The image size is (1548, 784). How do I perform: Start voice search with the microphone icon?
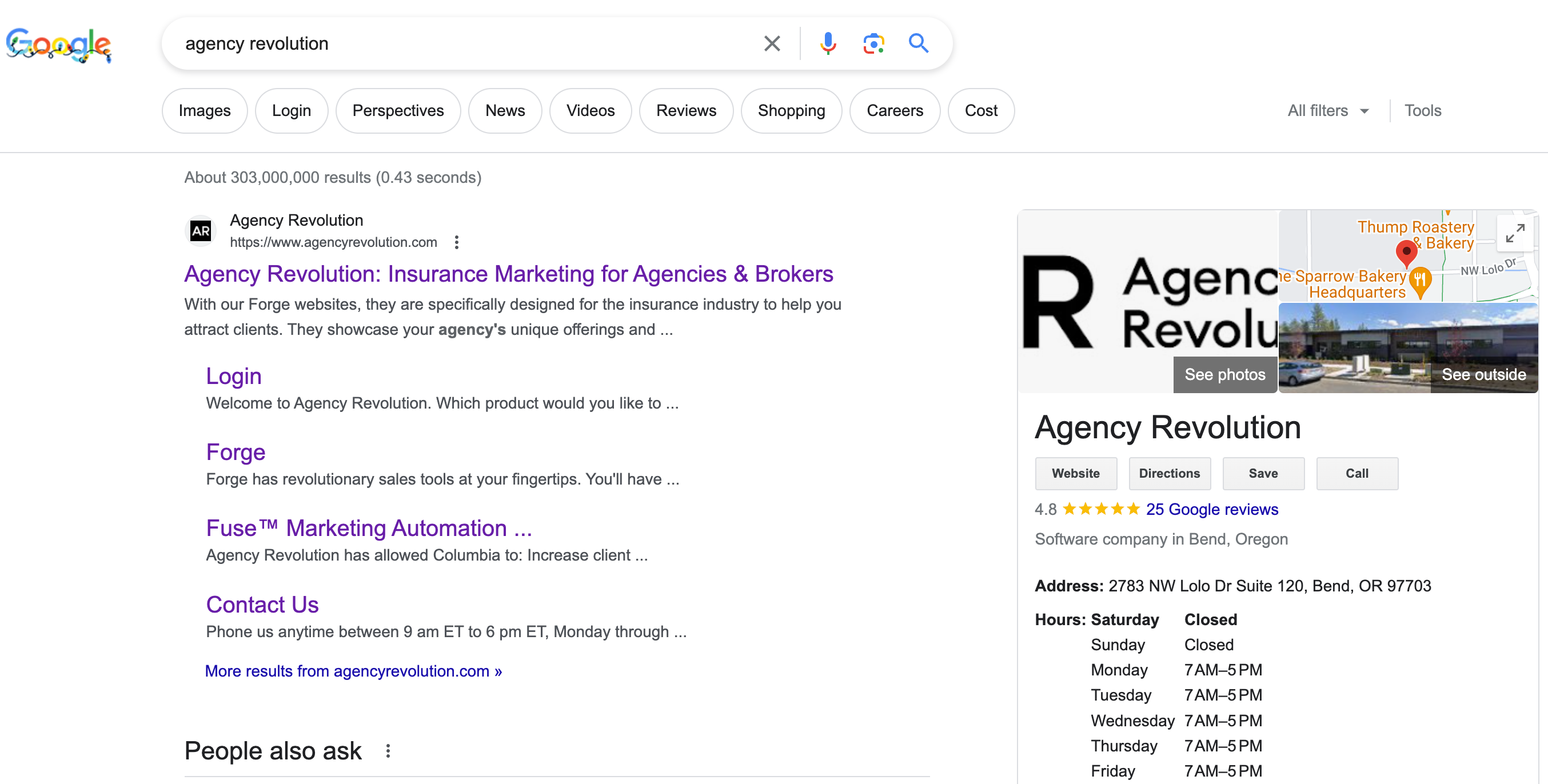pos(828,43)
